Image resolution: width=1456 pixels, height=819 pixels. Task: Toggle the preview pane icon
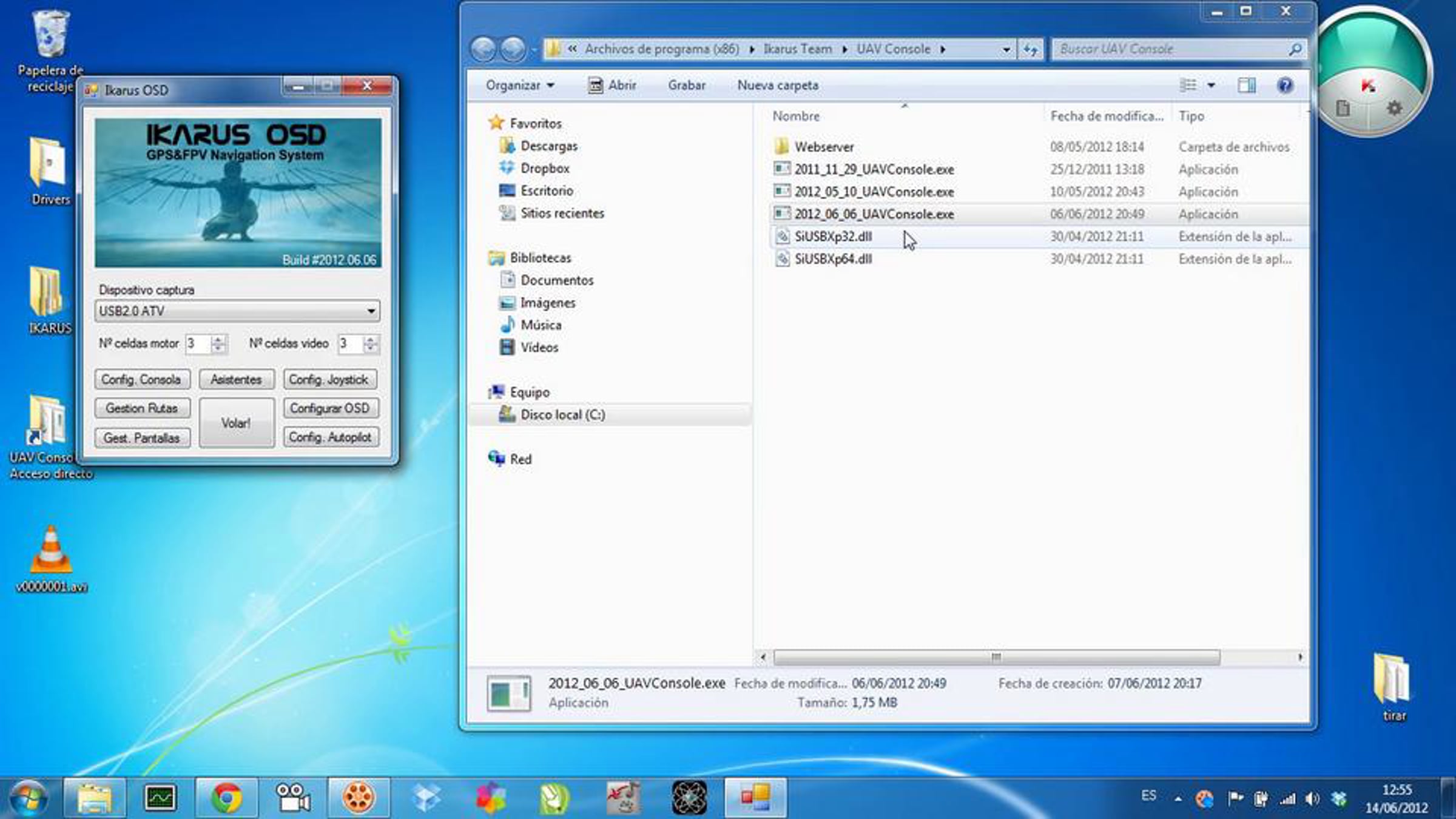(x=1247, y=86)
